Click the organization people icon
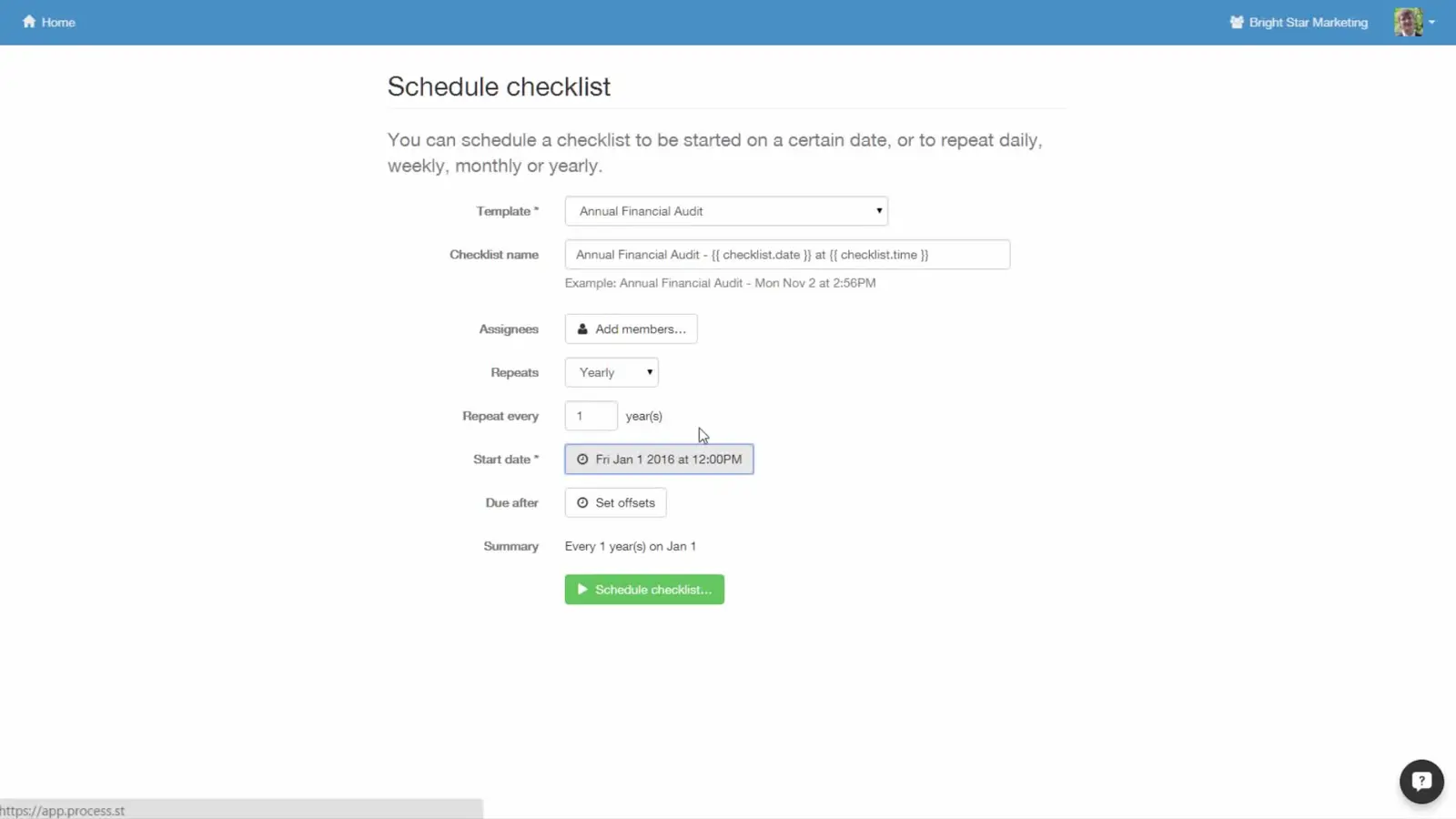The image size is (1456, 819). 1237,22
